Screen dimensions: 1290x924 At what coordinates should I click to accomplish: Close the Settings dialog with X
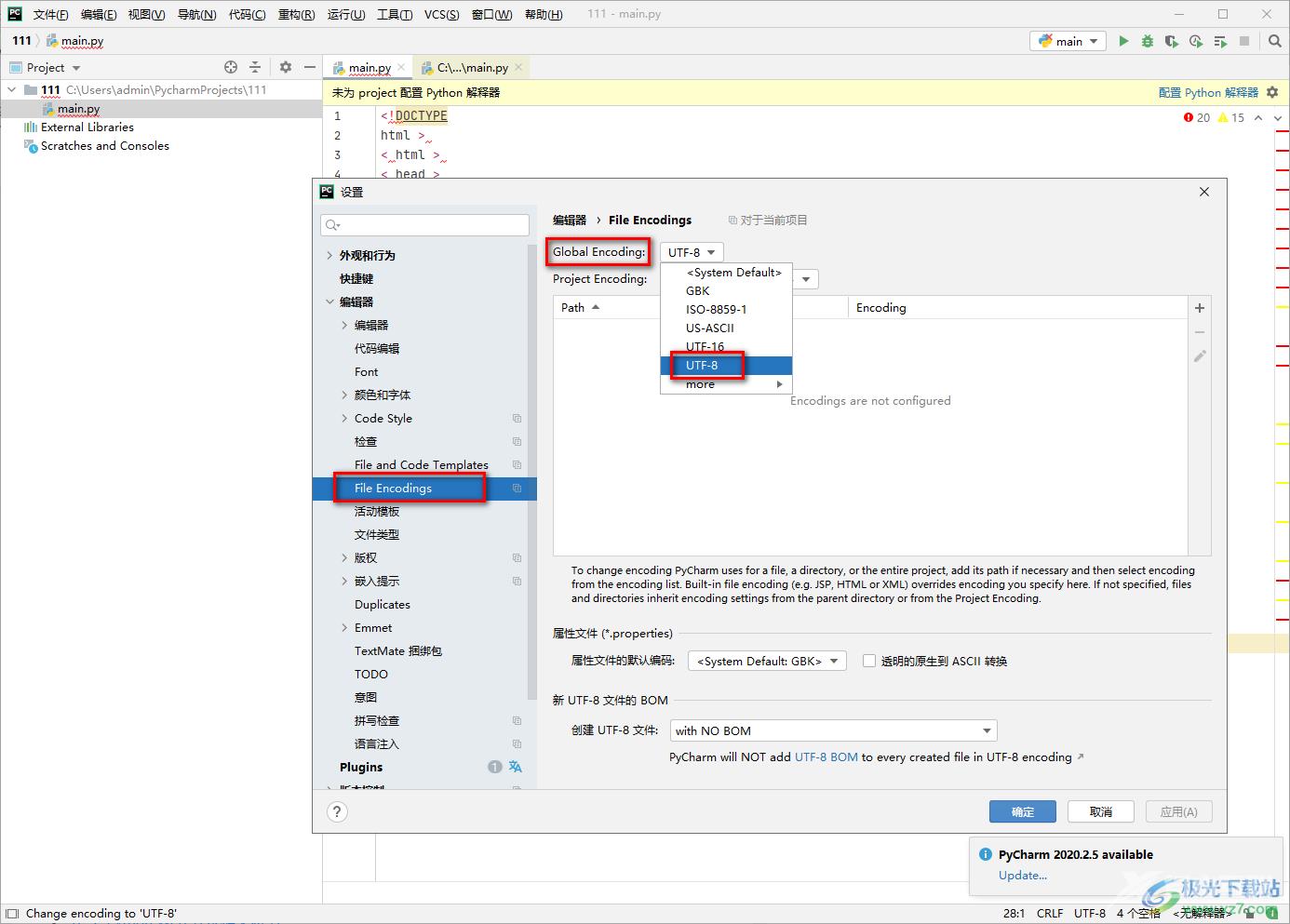(1204, 192)
